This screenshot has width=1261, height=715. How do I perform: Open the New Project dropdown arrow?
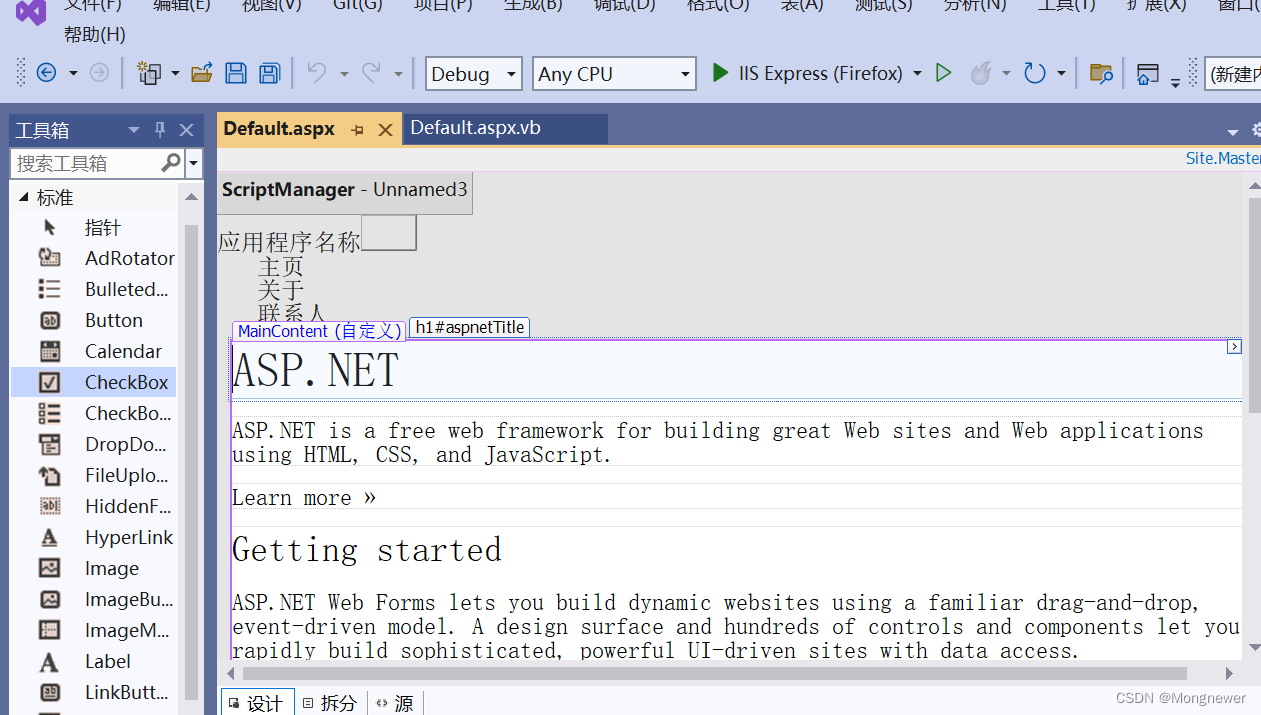(x=175, y=73)
